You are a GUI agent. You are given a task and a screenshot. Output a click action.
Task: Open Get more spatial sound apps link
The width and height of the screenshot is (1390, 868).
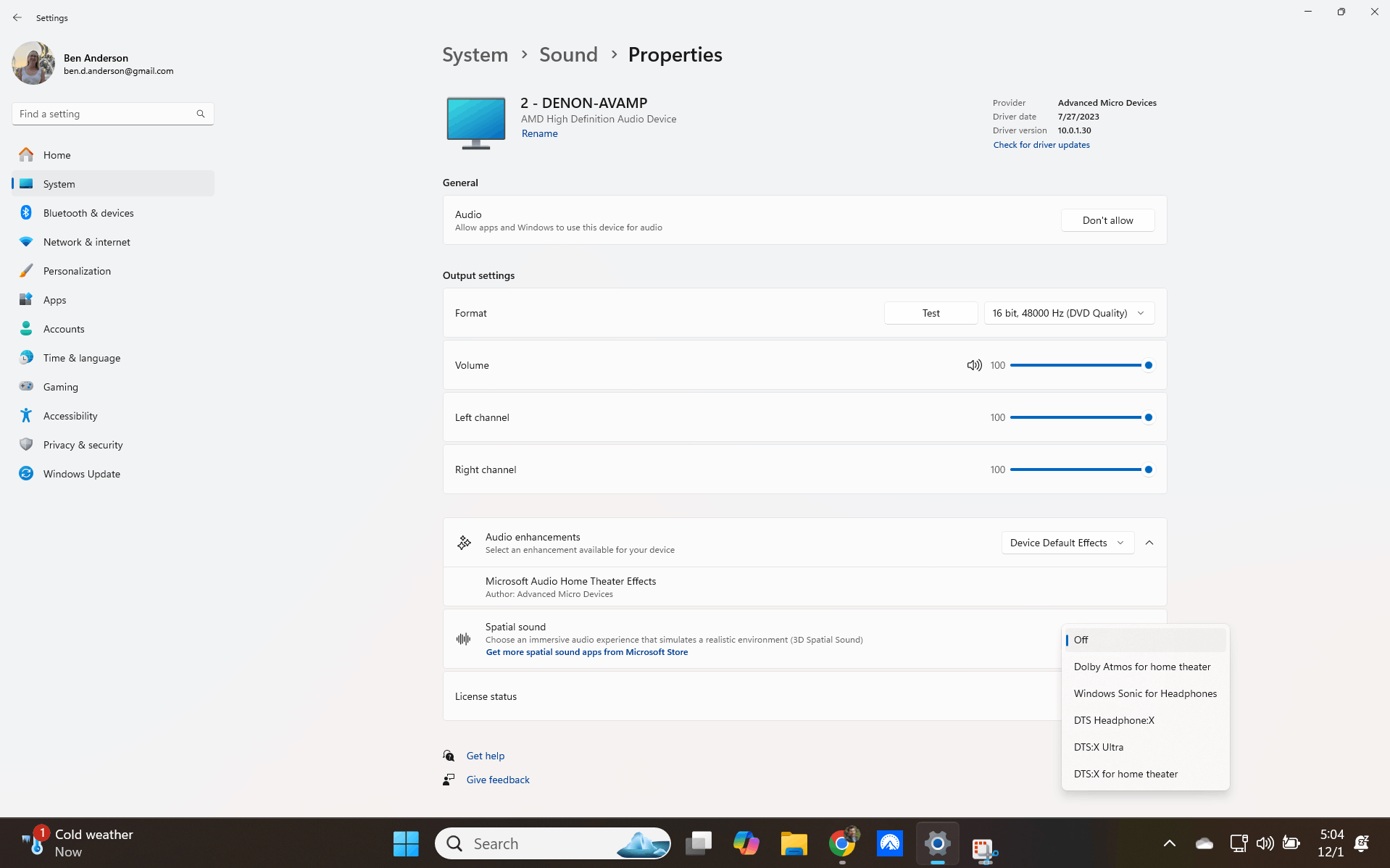point(587,653)
